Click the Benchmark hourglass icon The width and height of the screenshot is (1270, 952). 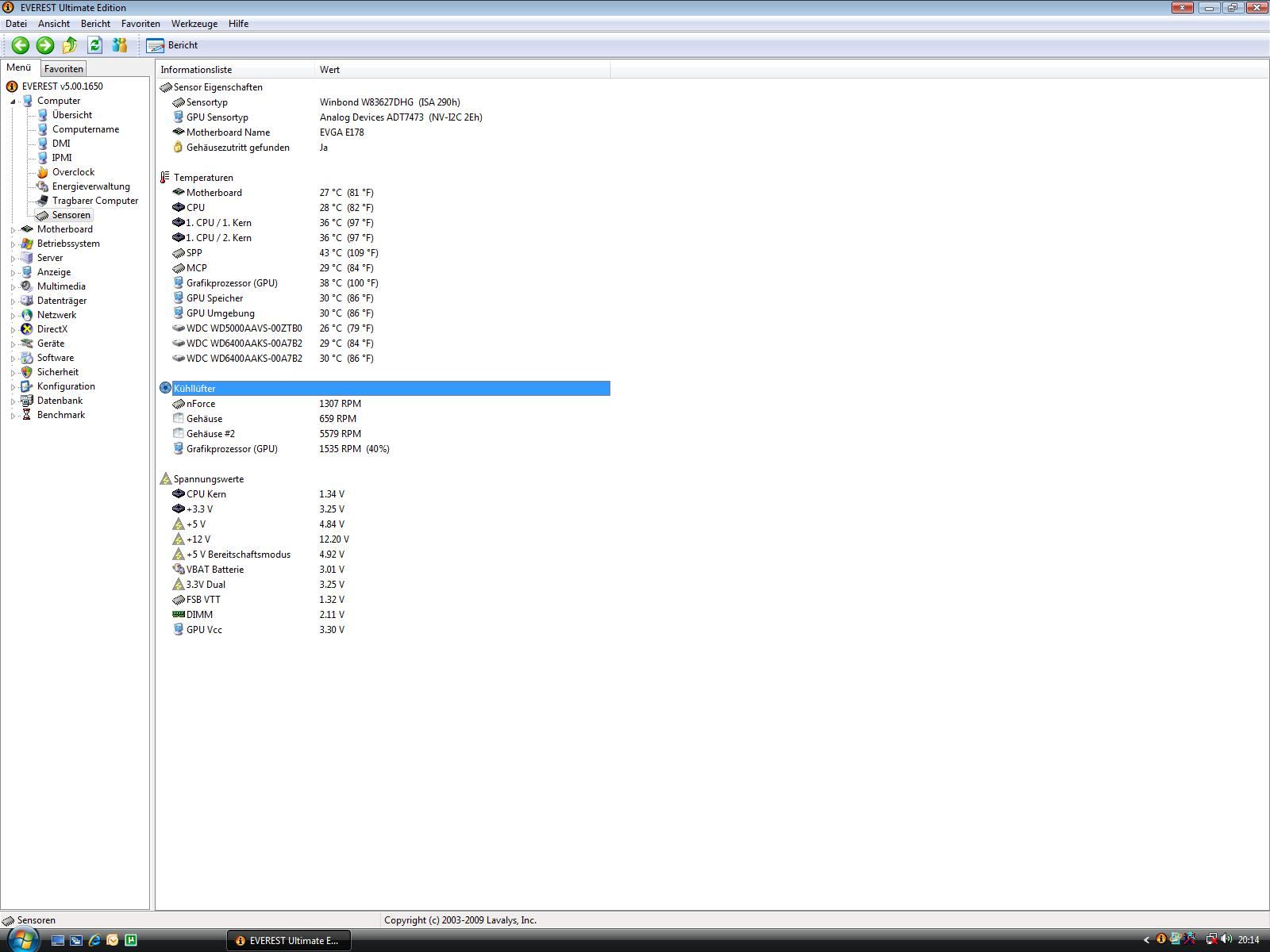point(27,415)
